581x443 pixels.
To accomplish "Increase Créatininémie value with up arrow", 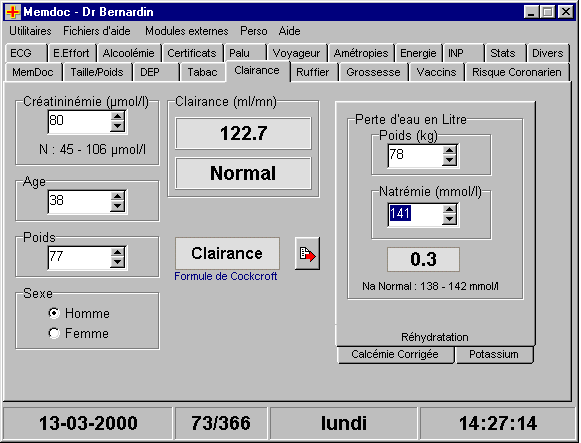I will (117, 117).
